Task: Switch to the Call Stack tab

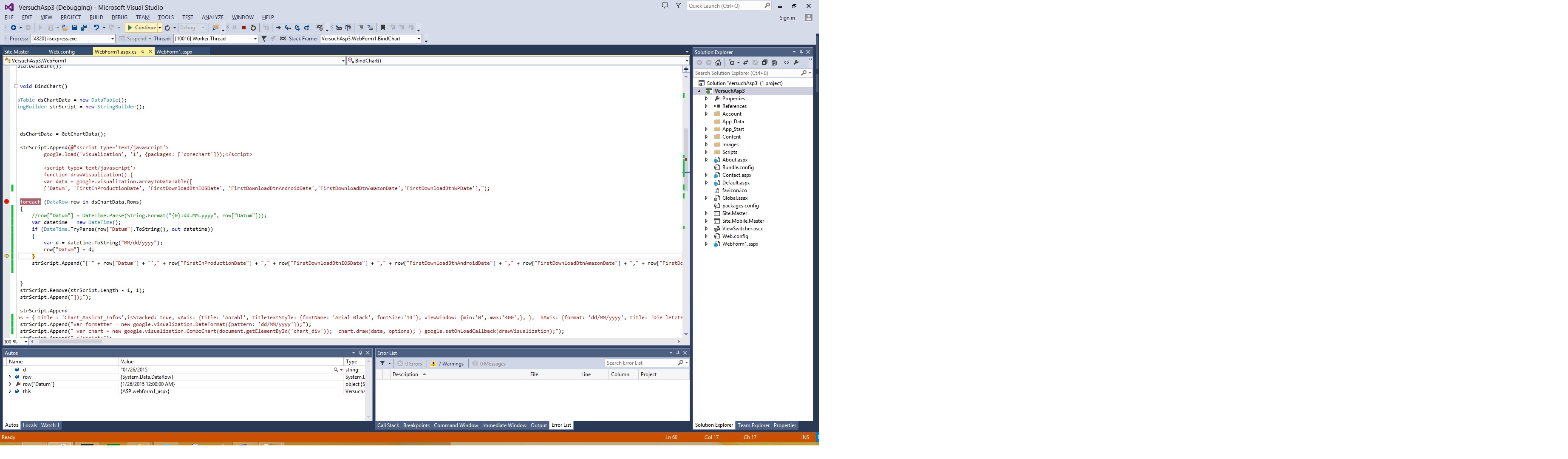Action: point(388,425)
